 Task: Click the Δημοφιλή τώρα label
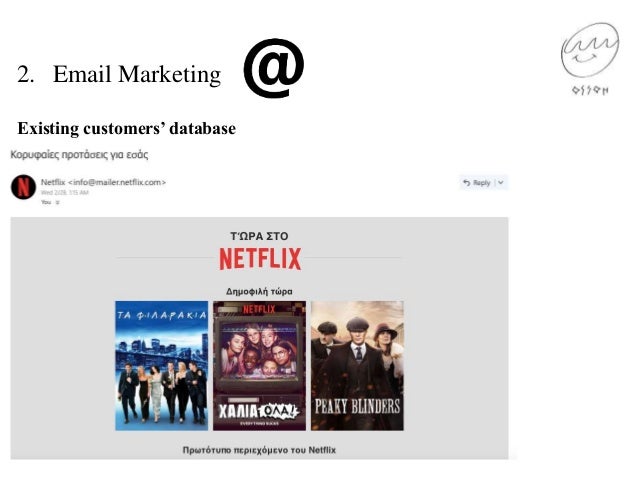259,291
